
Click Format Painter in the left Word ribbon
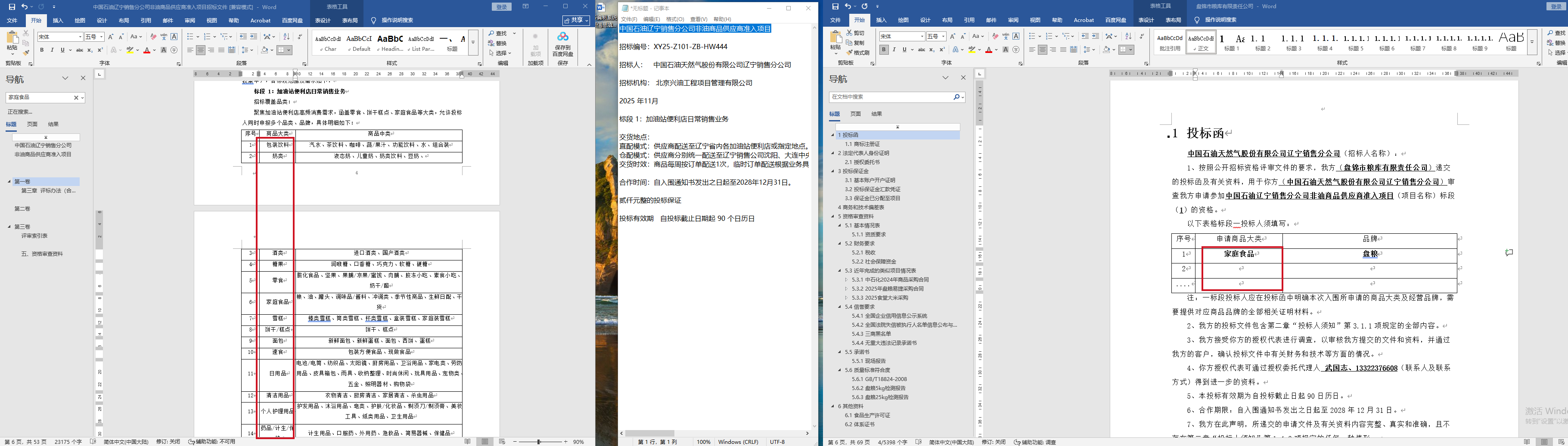(25, 53)
